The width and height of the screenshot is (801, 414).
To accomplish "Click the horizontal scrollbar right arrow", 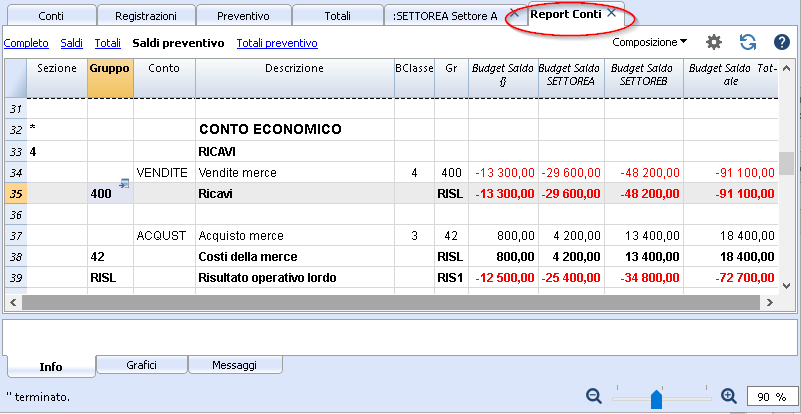I will tap(769, 302).
